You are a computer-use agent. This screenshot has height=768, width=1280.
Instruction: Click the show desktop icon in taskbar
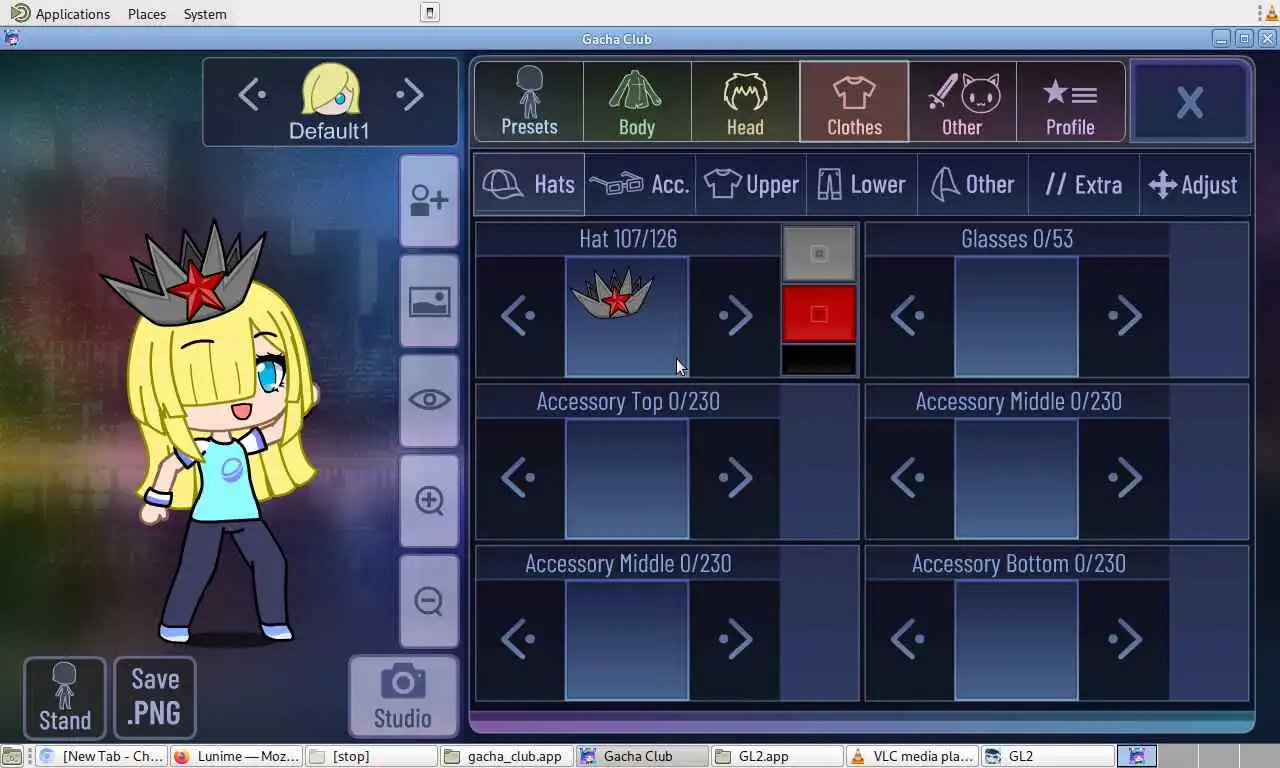tap(10, 756)
